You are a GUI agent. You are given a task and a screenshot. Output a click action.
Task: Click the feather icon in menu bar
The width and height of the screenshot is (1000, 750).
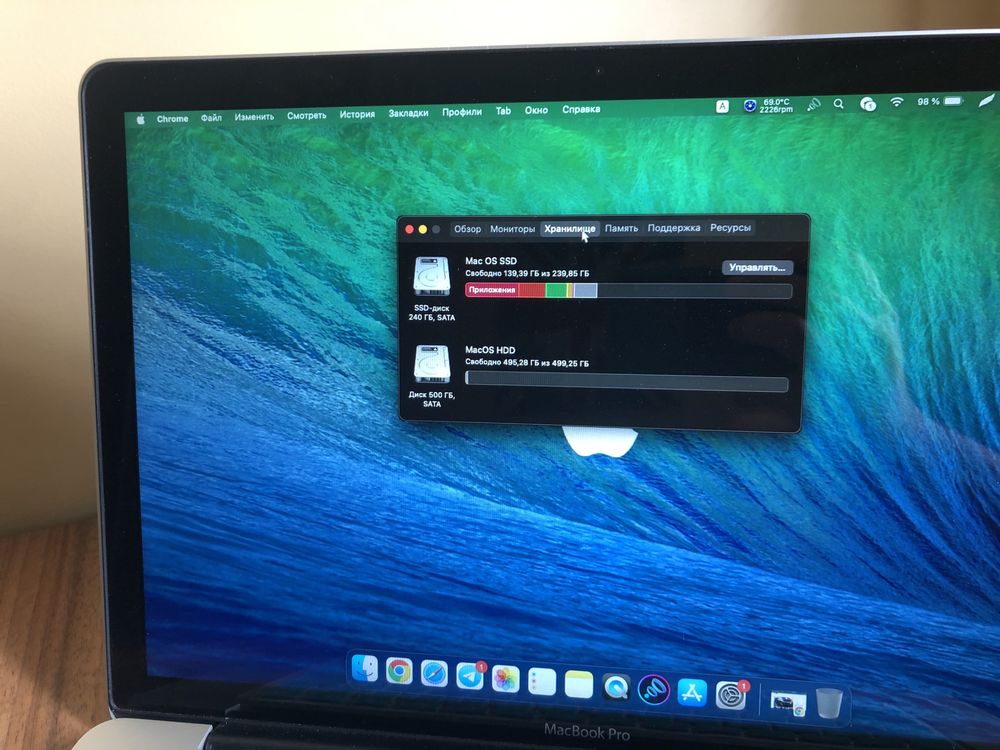[x=987, y=101]
